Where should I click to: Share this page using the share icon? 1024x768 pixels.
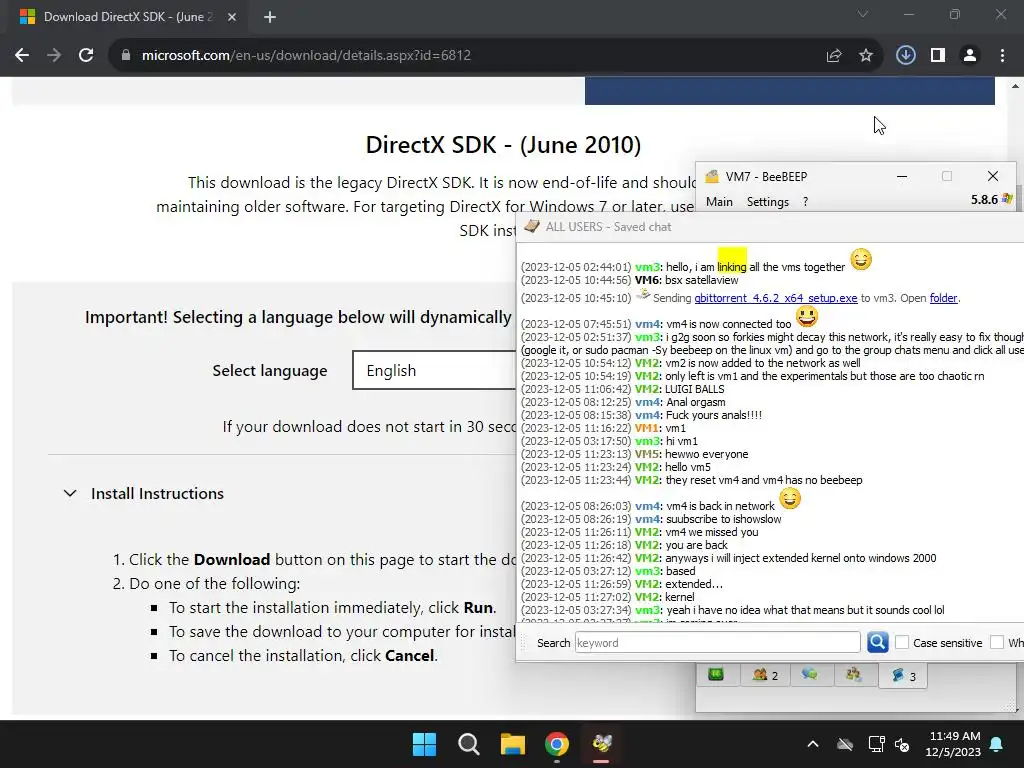click(834, 56)
